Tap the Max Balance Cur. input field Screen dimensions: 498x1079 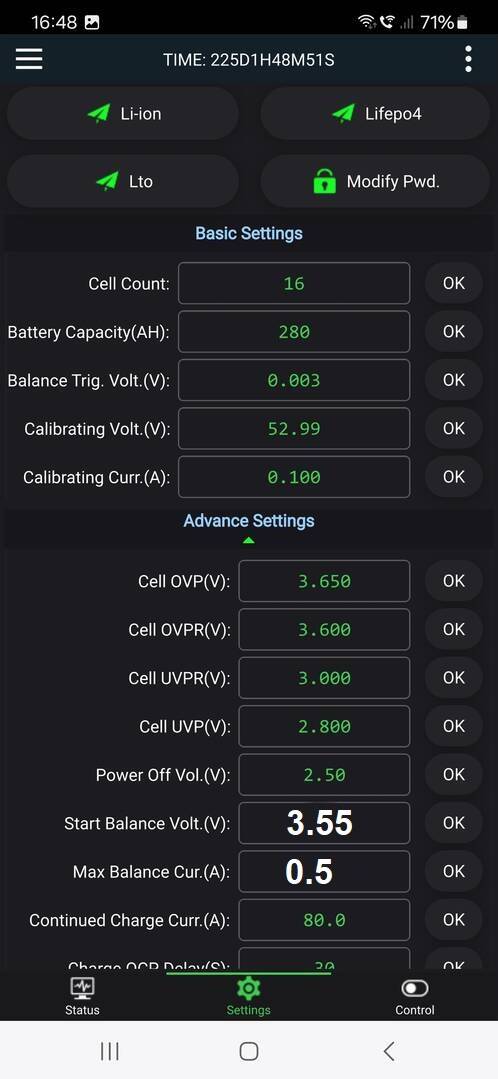click(x=324, y=871)
